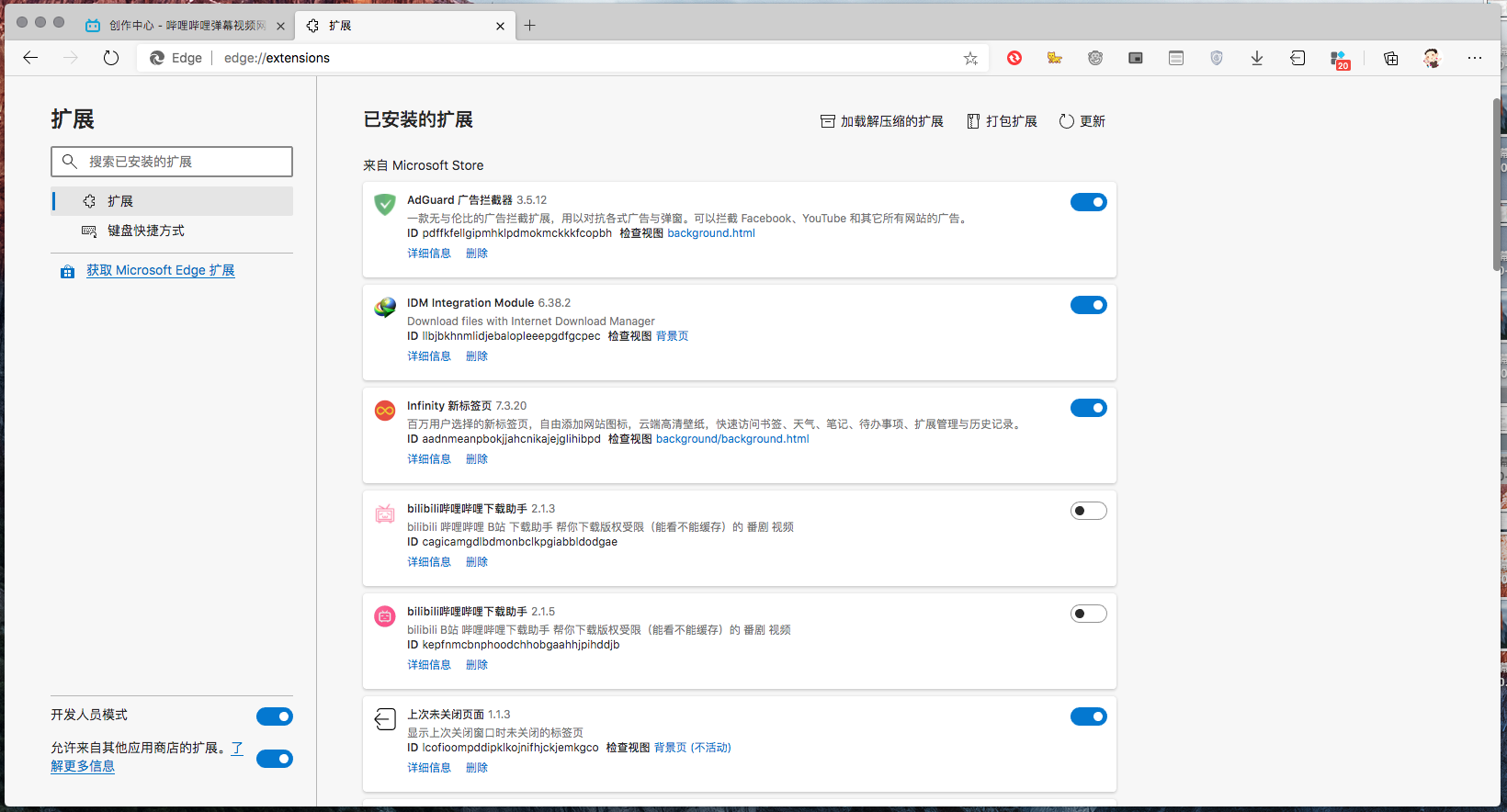Viewport: 1507px width, 812px height.
Task: Bookmark this page with the star icon
Action: click(x=970, y=58)
